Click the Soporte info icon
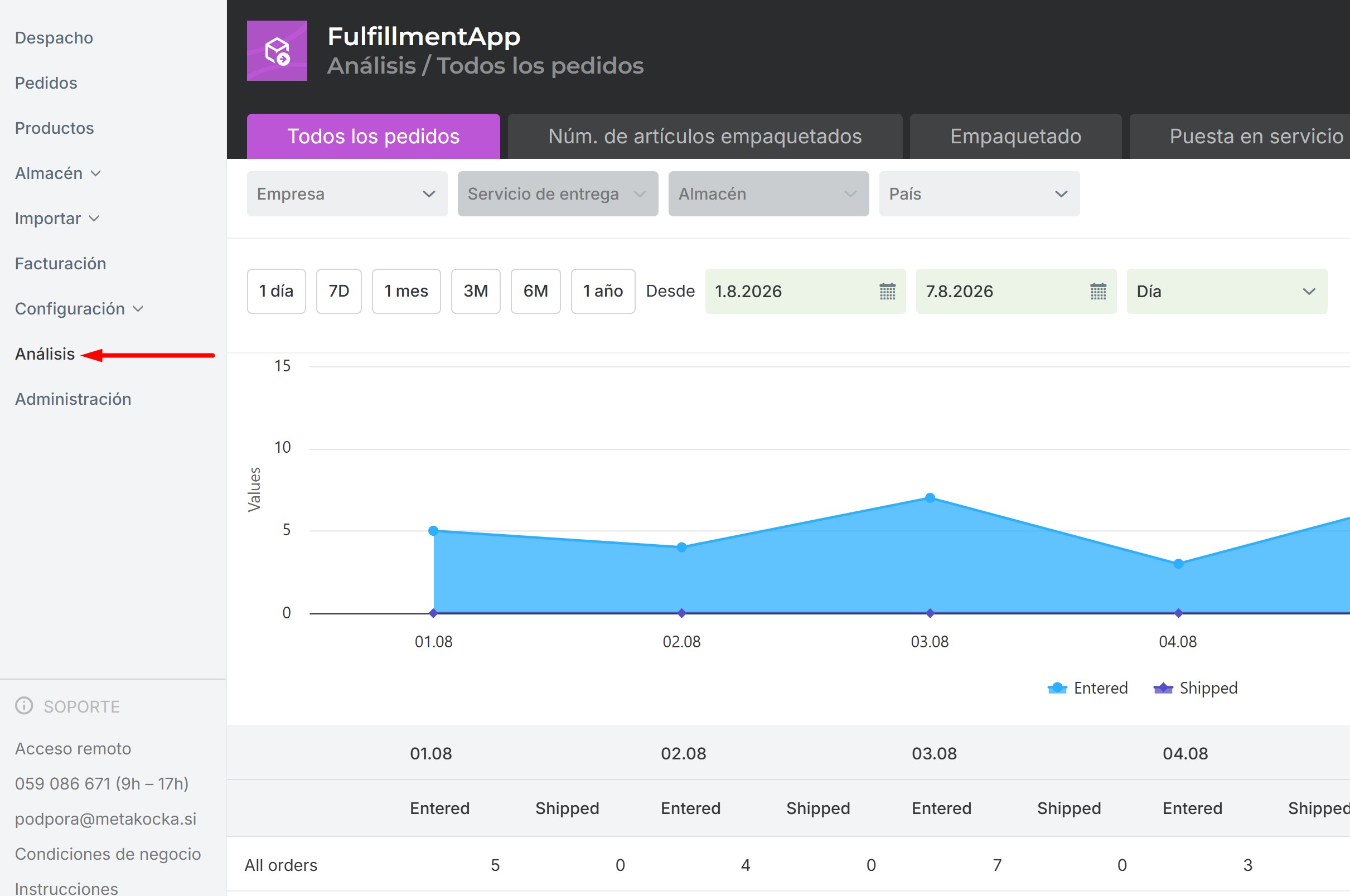1350x896 pixels. point(24,706)
